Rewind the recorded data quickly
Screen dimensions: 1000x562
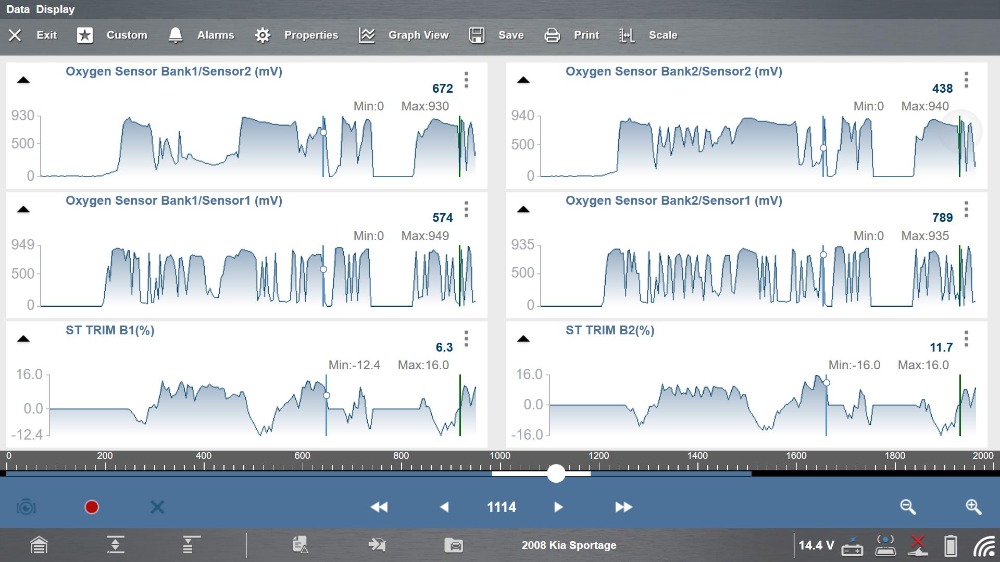[x=379, y=507]
